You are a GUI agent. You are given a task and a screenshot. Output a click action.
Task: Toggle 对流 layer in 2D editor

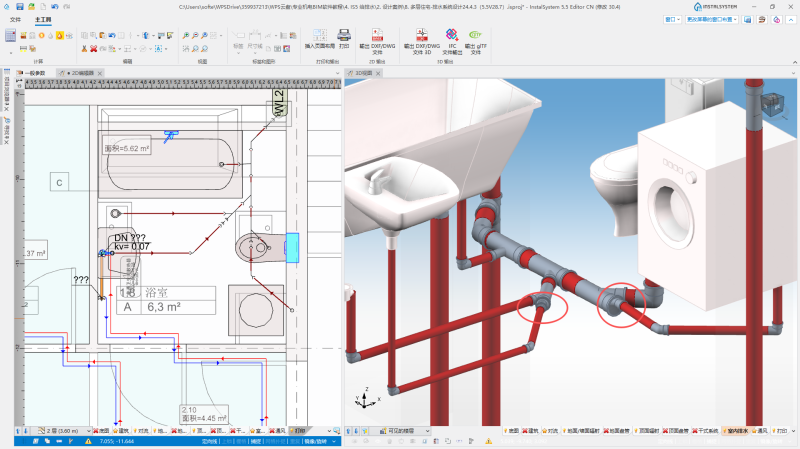pos(141,431)
